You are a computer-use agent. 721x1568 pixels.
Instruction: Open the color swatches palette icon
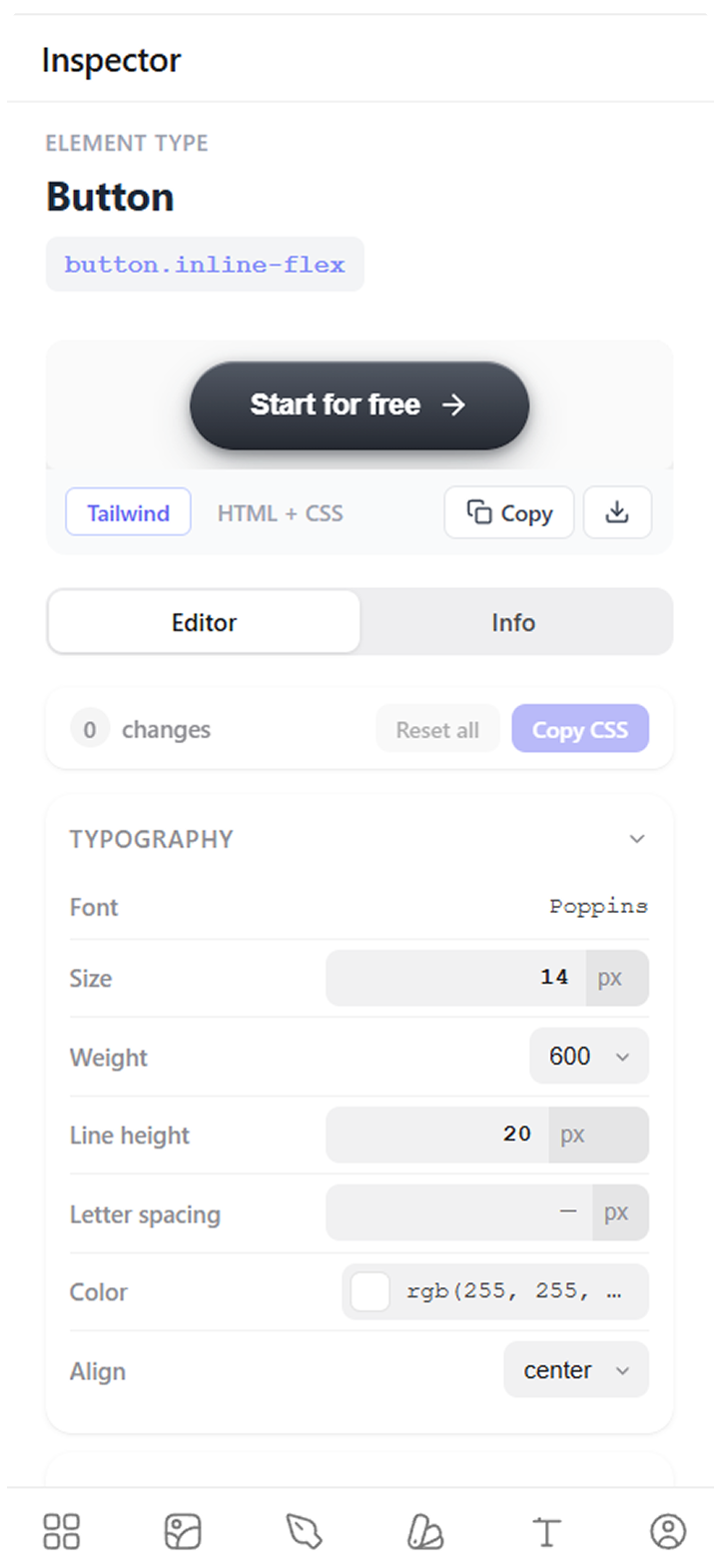click(x=425, y=1531)
